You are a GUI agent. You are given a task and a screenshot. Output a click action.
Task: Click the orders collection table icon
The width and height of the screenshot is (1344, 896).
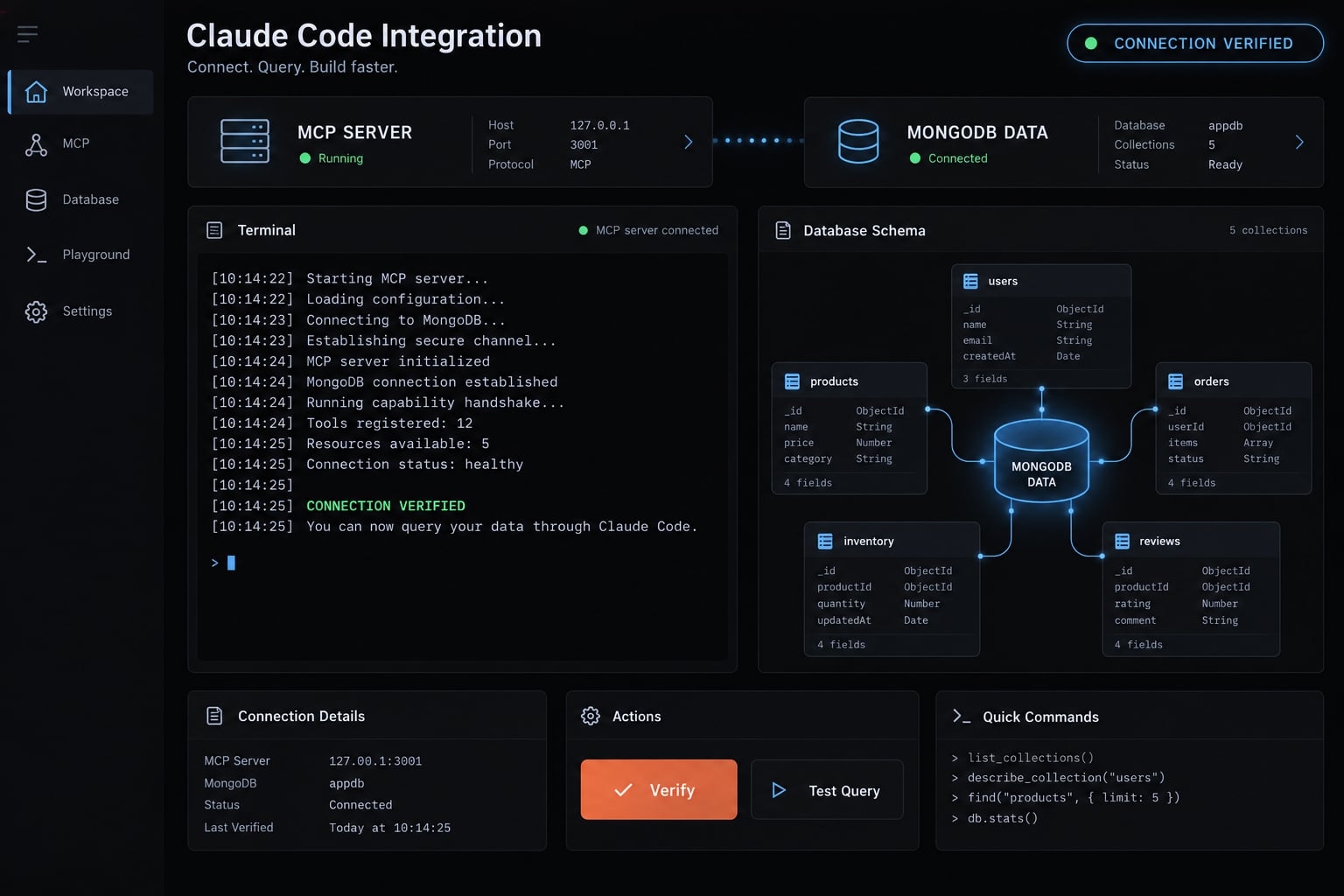point(1176,381)
